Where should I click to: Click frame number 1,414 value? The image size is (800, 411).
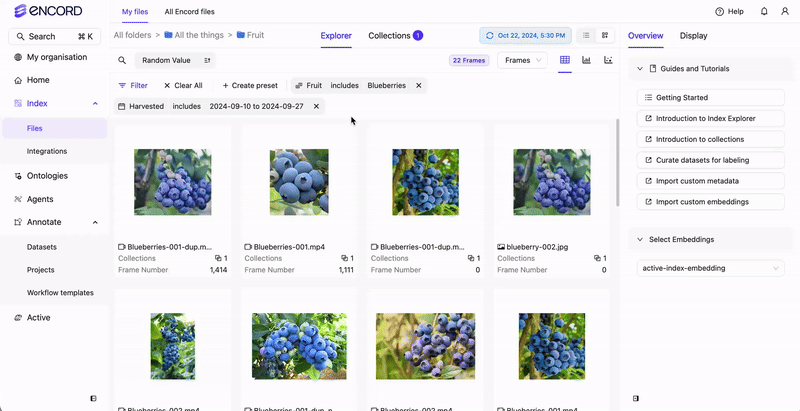(x=218, y=270)
